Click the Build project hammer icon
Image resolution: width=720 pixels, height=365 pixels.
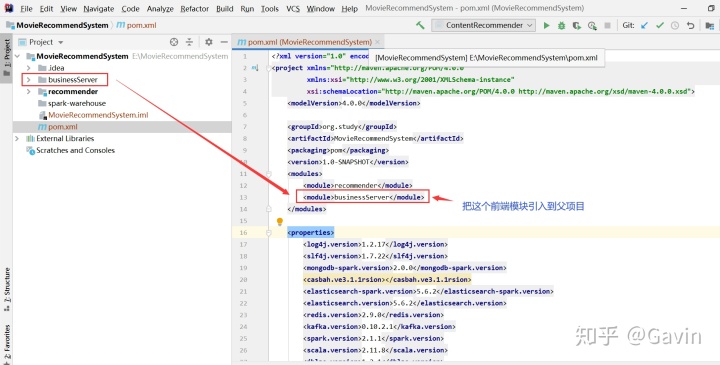coord(420,25)
